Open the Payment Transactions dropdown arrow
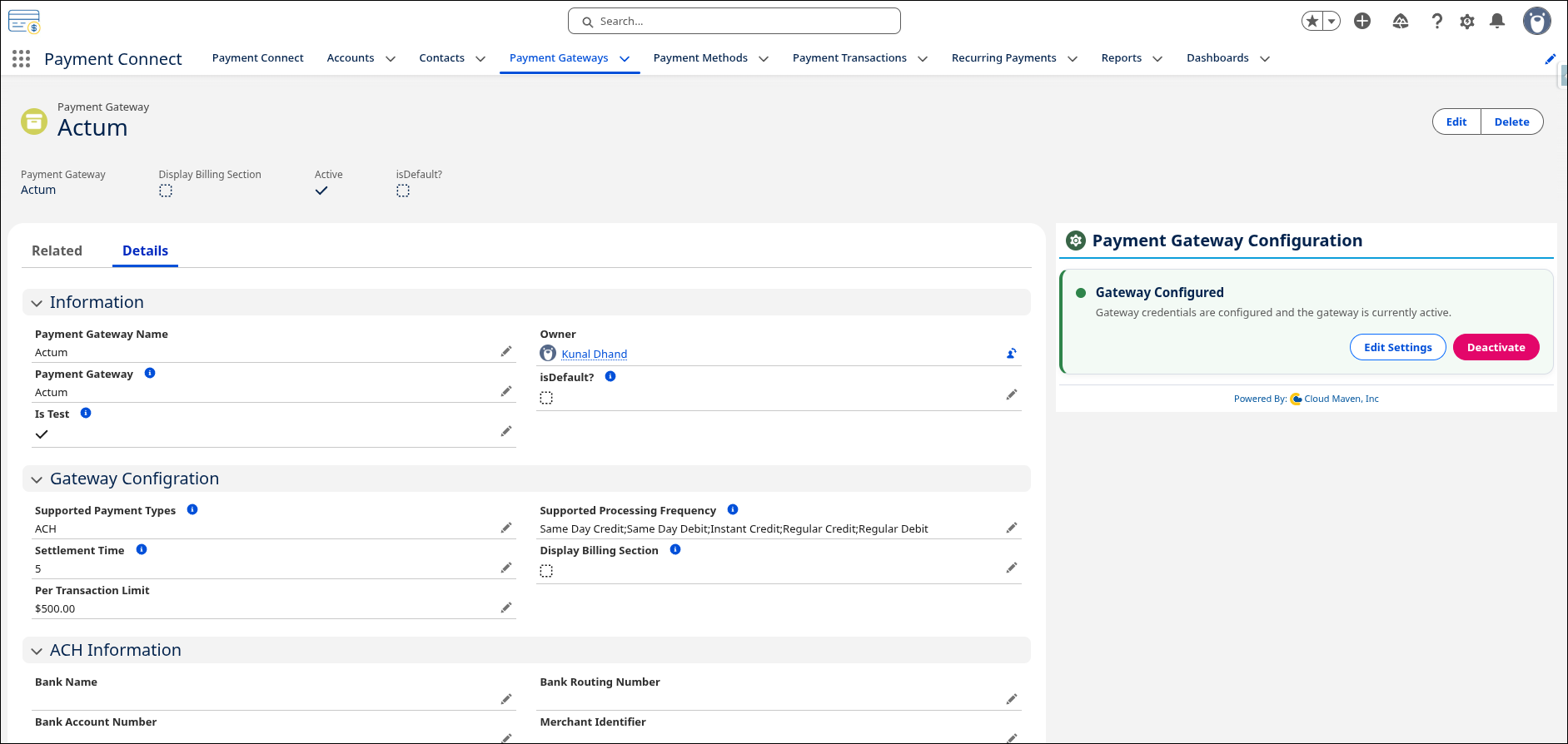The width and height of the screenshot is (1568, 744). [x=923, y=58]
